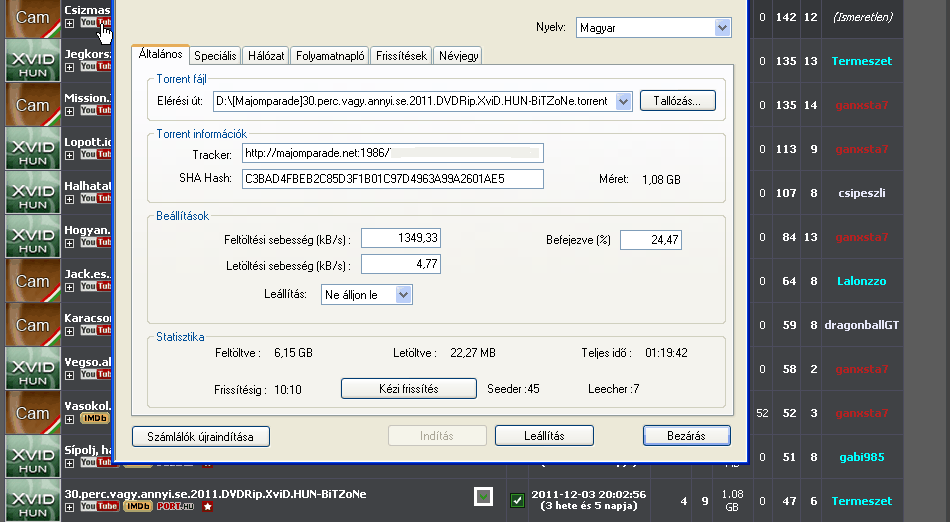
Task: Click the XviD HUN icon beside Sípolj
Action: click(x=33, y=457)
